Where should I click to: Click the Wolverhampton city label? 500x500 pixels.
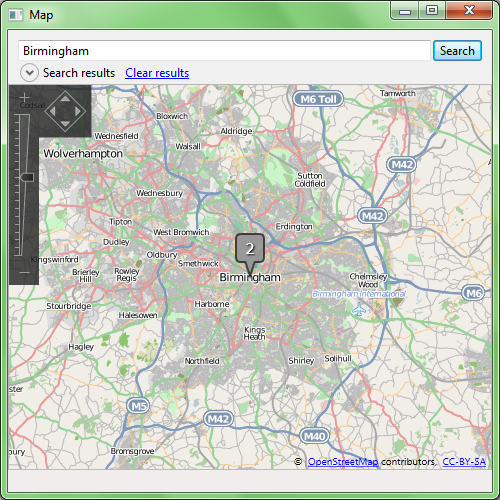click(83, 154)
